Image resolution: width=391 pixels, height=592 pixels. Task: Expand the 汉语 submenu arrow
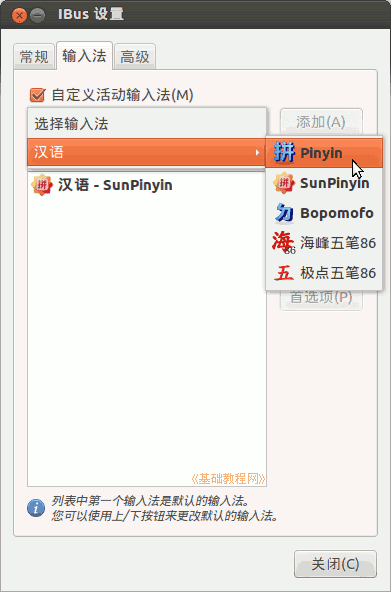[x=257, y=153]
